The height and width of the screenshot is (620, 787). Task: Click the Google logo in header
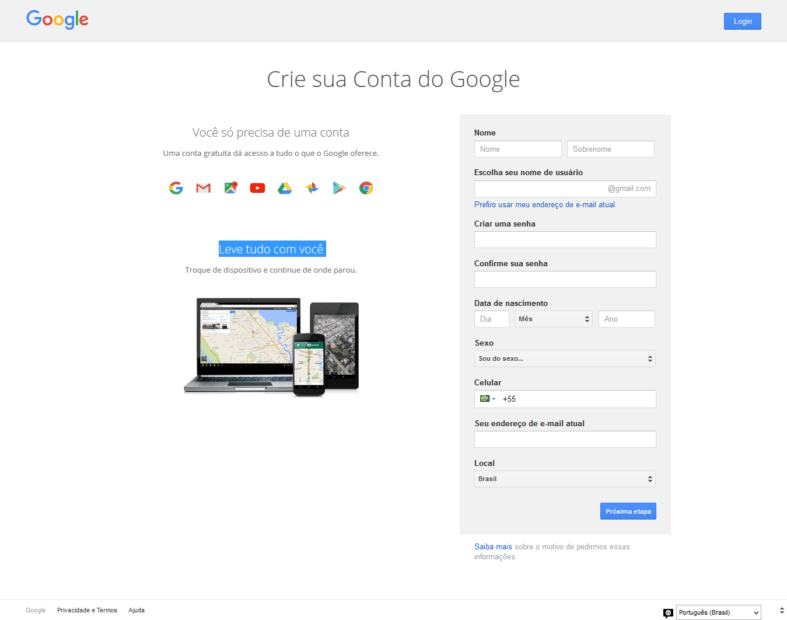(x=57, y=20)
